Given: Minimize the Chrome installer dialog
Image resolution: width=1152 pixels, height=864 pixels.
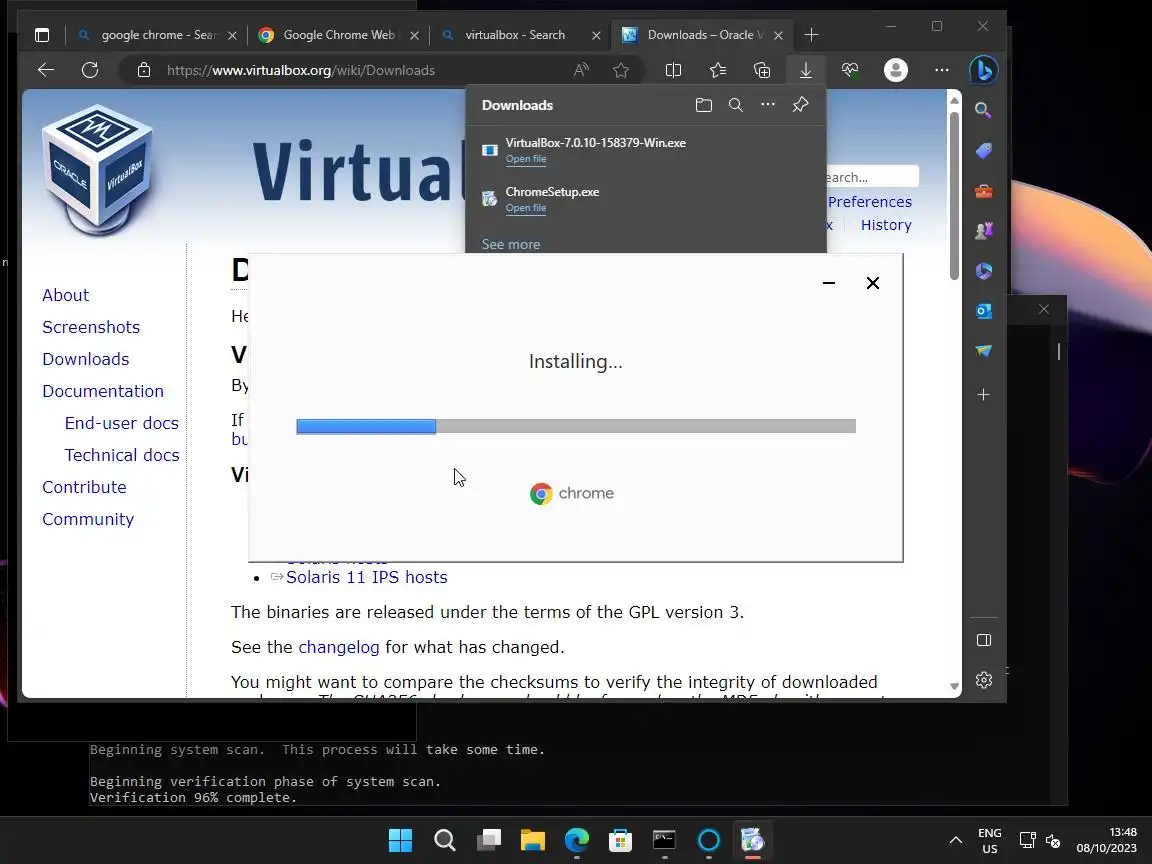Looking at the screenshot, I should pos(829,283).
